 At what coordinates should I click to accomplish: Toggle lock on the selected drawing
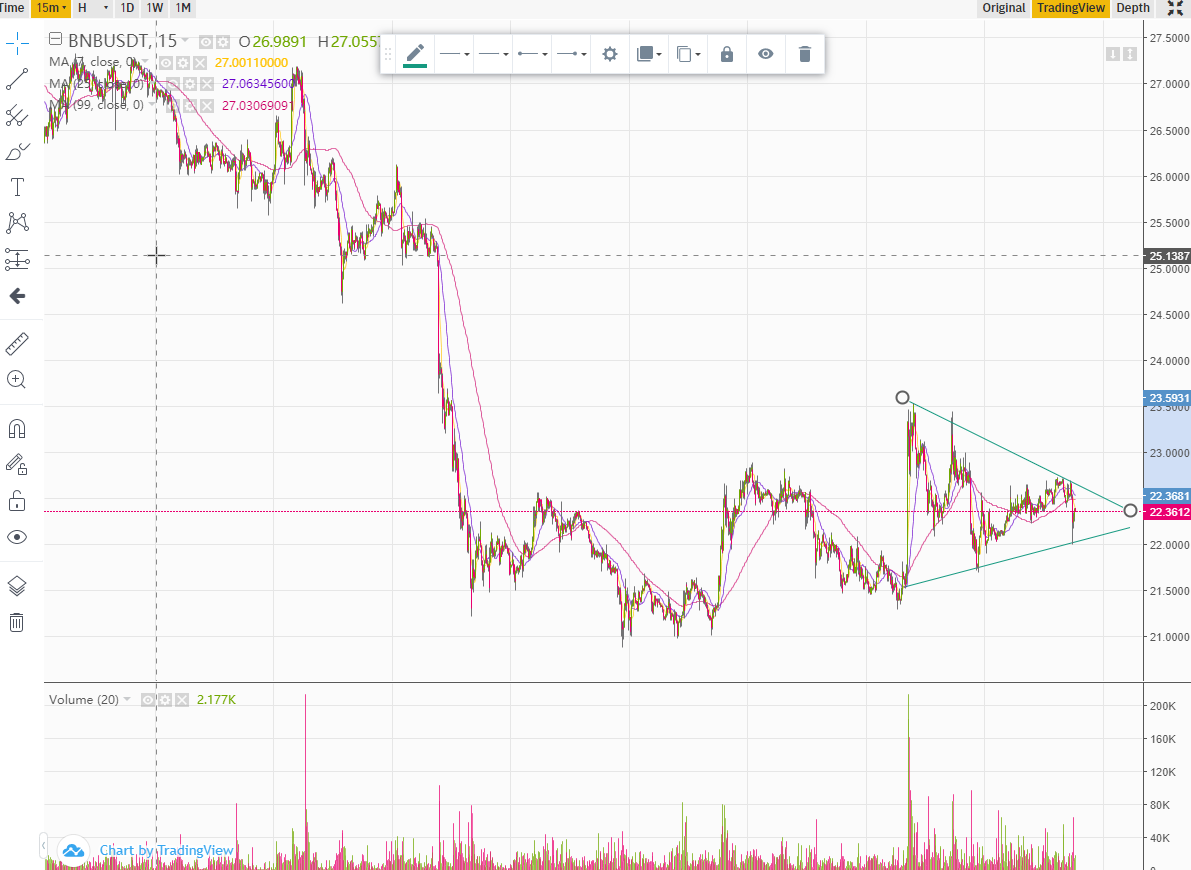tap(727, 54)
